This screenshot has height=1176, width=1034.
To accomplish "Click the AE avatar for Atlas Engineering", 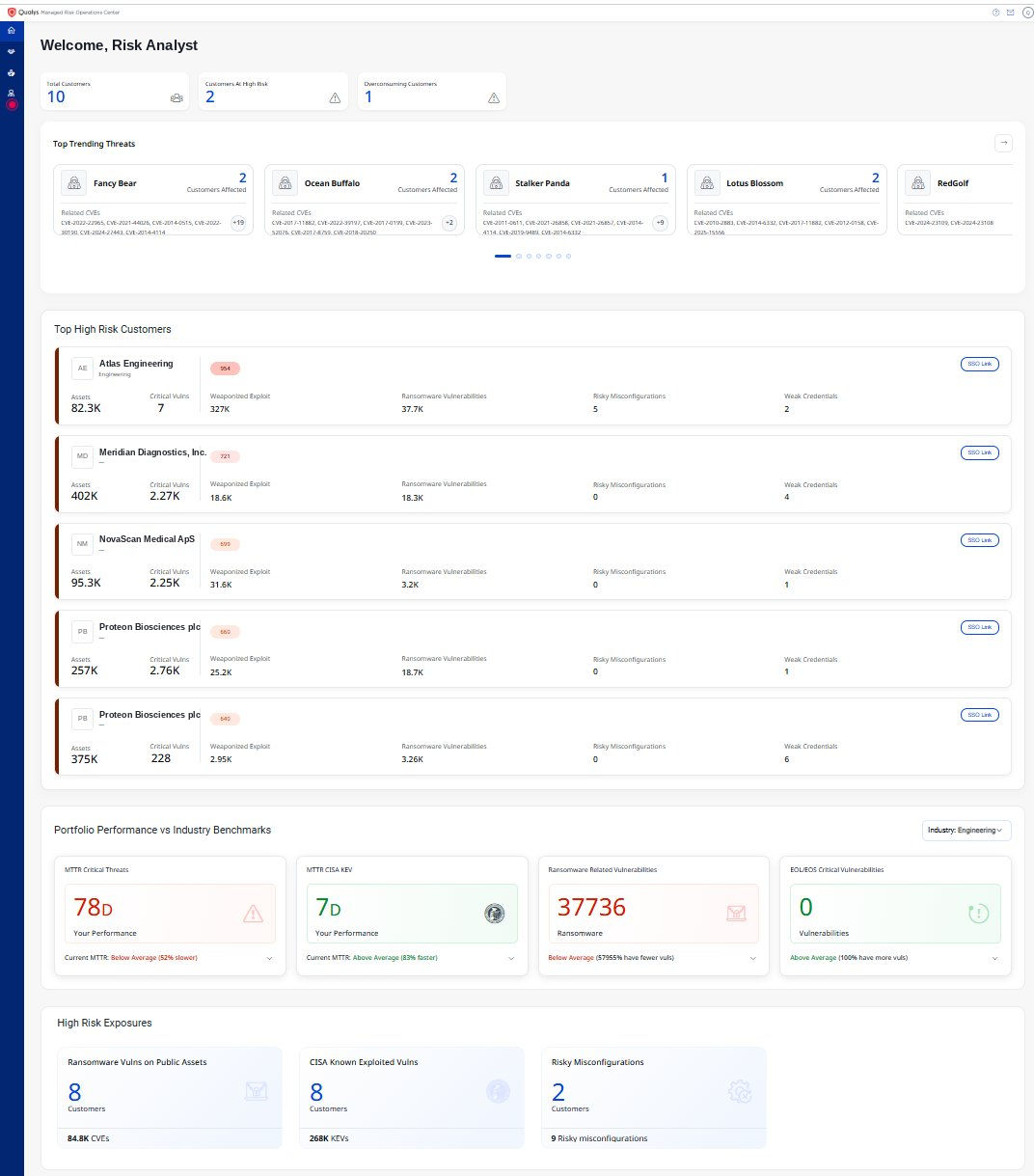I will [82, 369].
